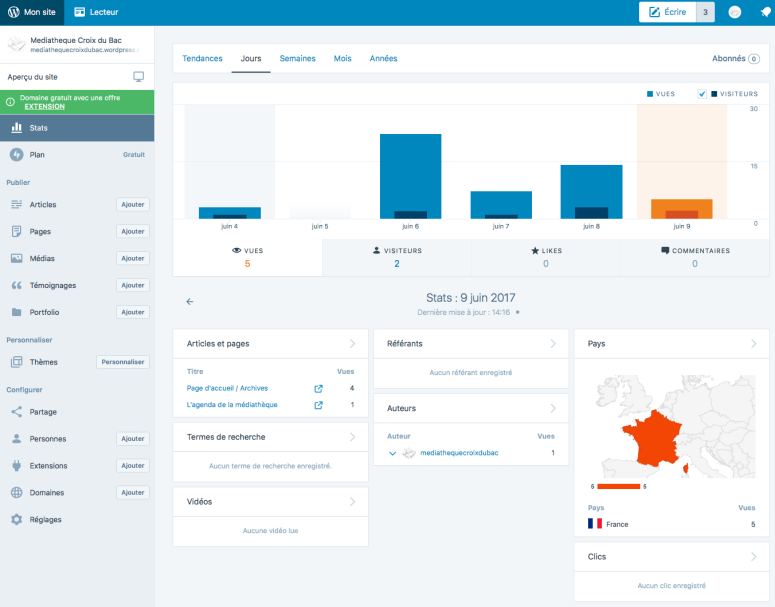Expand the Pays panel chevron

coord(752,344)
